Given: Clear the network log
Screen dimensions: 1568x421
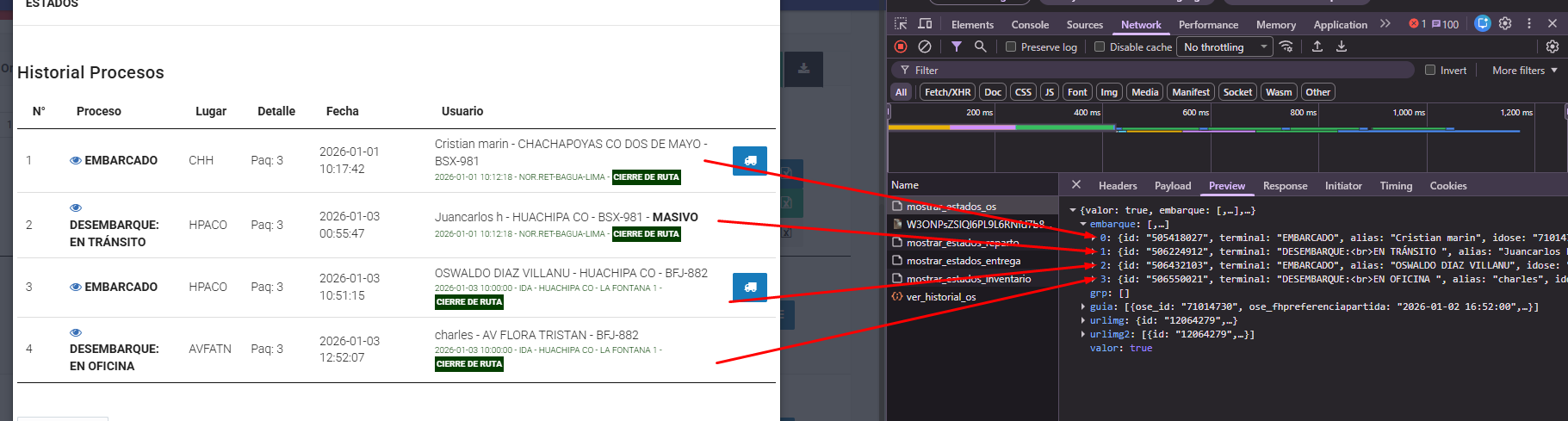Looking at the screenshot, I should coord(925,46).
